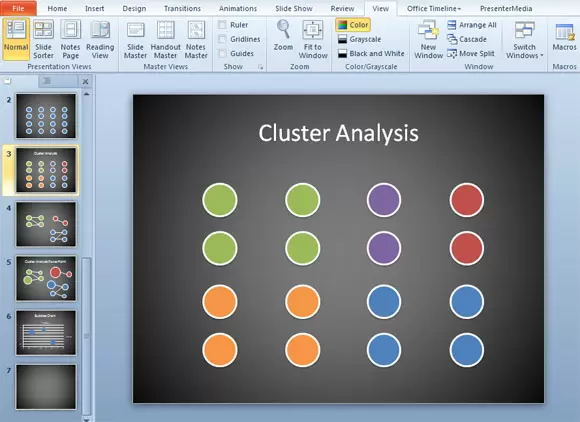Switch to Notes Page view
This screenshot has width=580, height=422.
coord(70,39)
